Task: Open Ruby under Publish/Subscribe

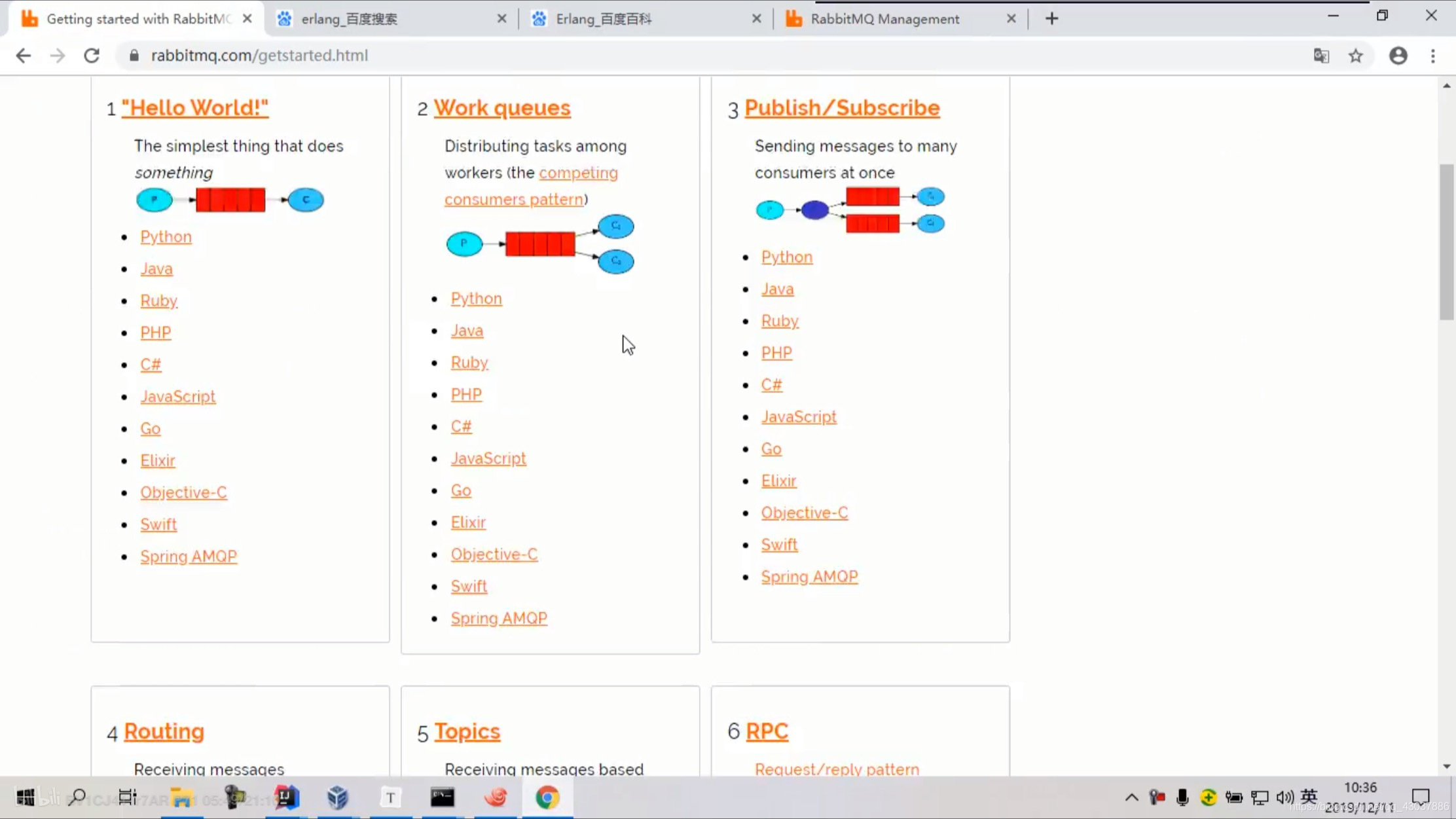Action: (780, 321)
